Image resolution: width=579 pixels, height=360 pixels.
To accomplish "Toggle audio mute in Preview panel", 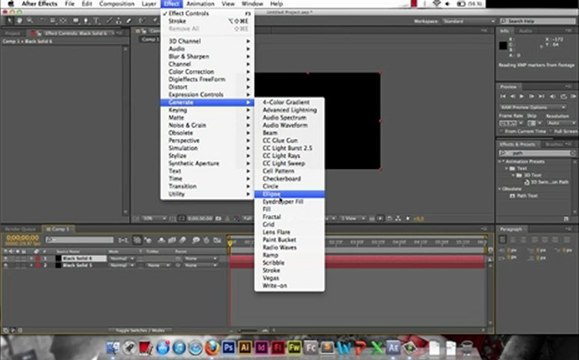I will click(x=553, y=96).
